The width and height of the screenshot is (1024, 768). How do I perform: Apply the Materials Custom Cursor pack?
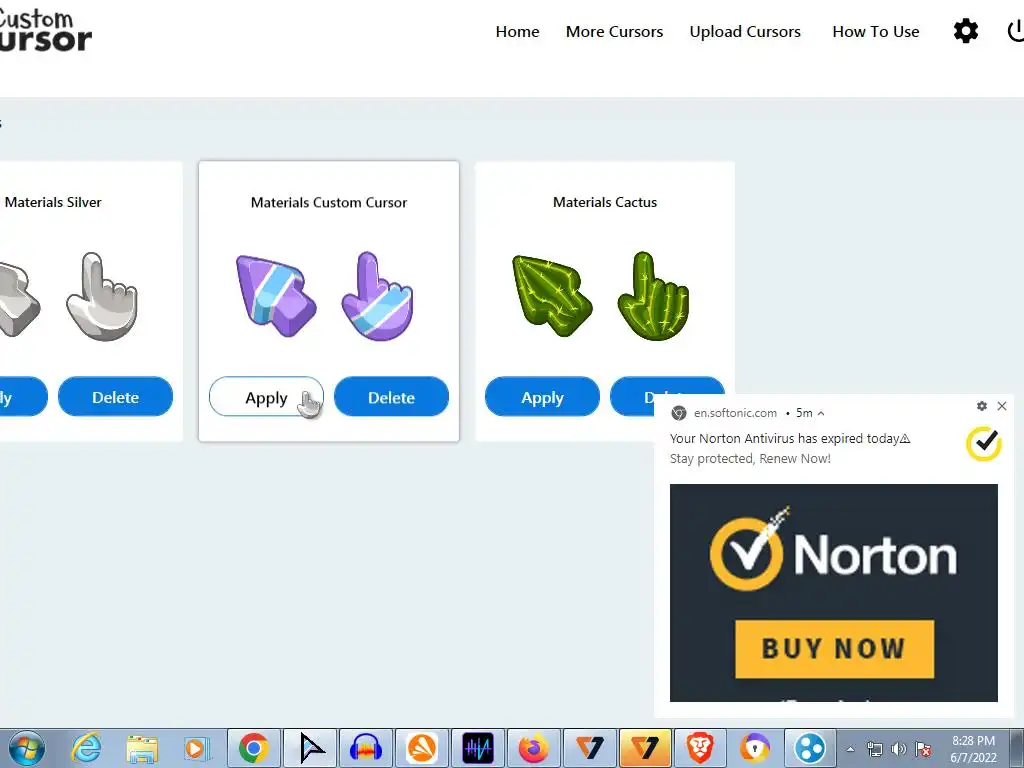coord(266,396)
